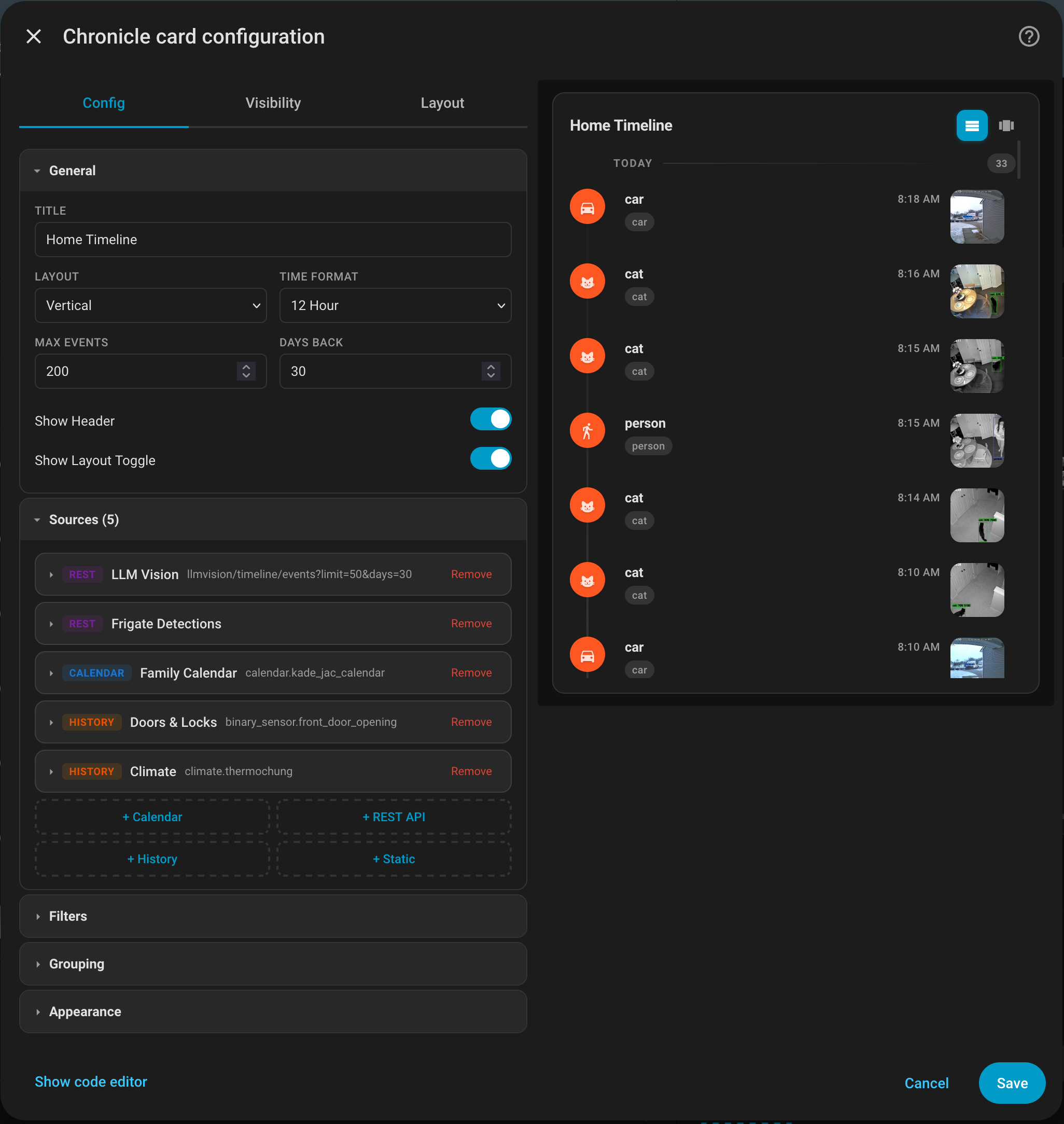Viewport: 1064px width, 1124px height.
Task: Switch to the Visibility tab
Action: (x=273, y=103)
